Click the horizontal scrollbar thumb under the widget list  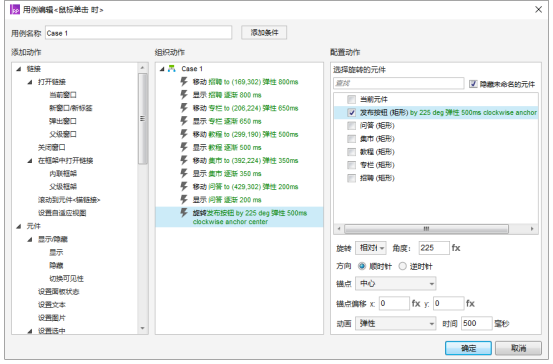tap(426, 229)
